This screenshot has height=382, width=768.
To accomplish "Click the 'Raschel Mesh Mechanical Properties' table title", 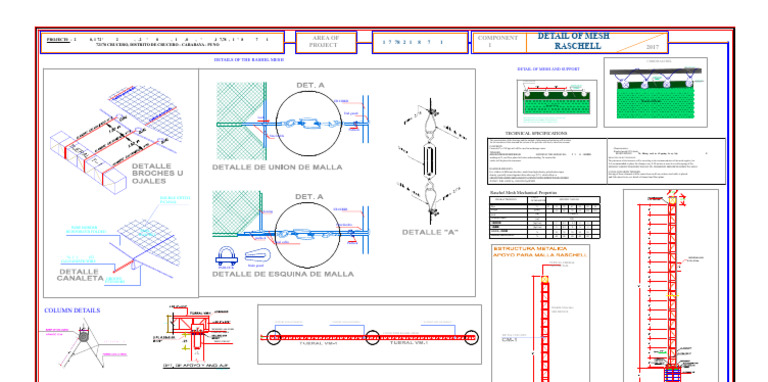I will (x=523, y=193).
